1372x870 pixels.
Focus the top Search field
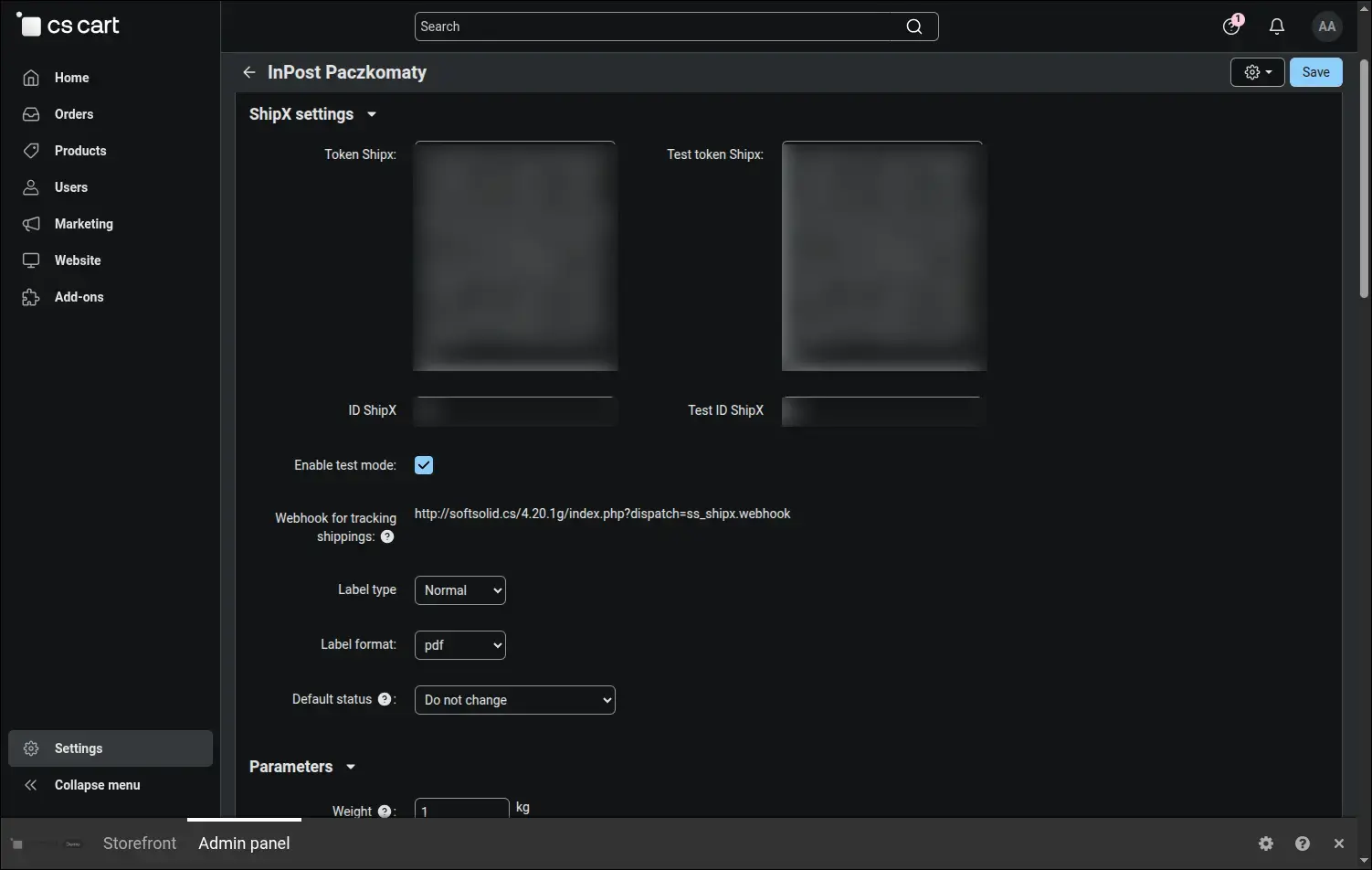click(x=676, y=27)
